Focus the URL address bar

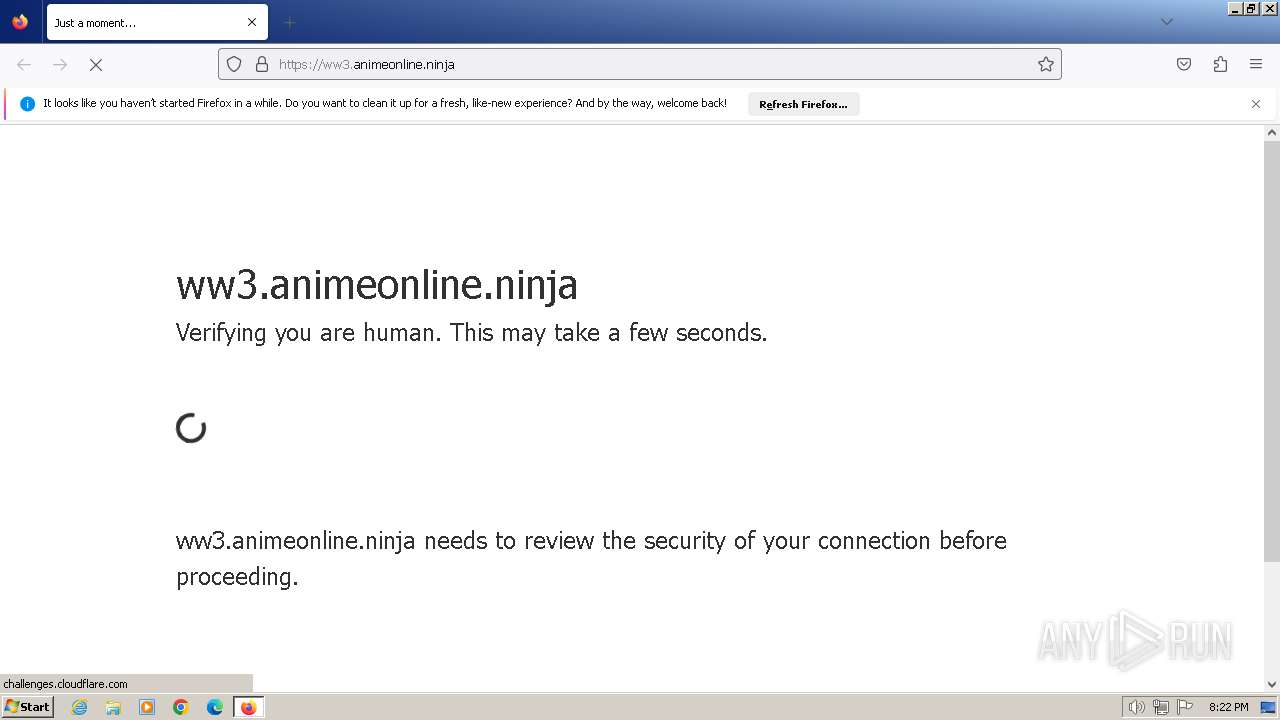pyautogui.click(x=640, y=64)
